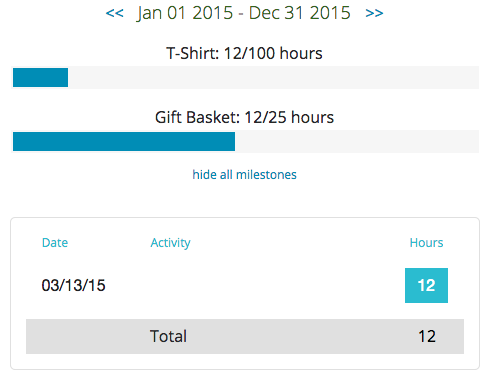
Task: Open the Jan 01 2015 - Dec 31 2015 date range
Action: coord(244,13)
